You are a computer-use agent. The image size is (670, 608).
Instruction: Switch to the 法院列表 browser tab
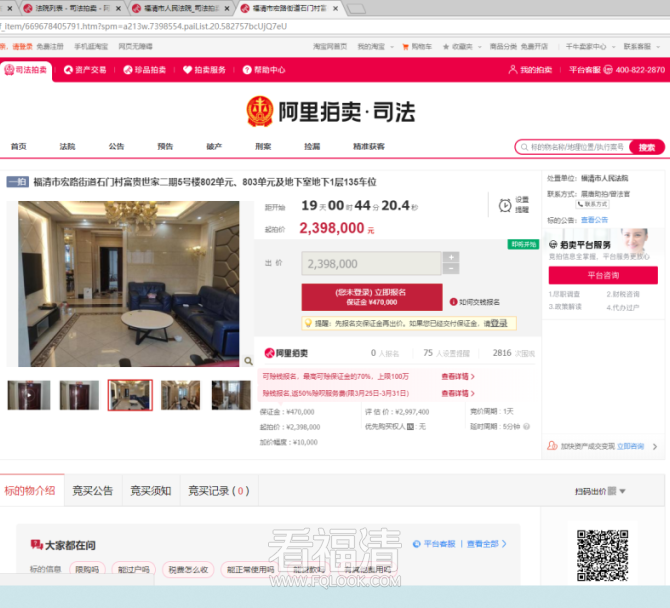[71, 8]
